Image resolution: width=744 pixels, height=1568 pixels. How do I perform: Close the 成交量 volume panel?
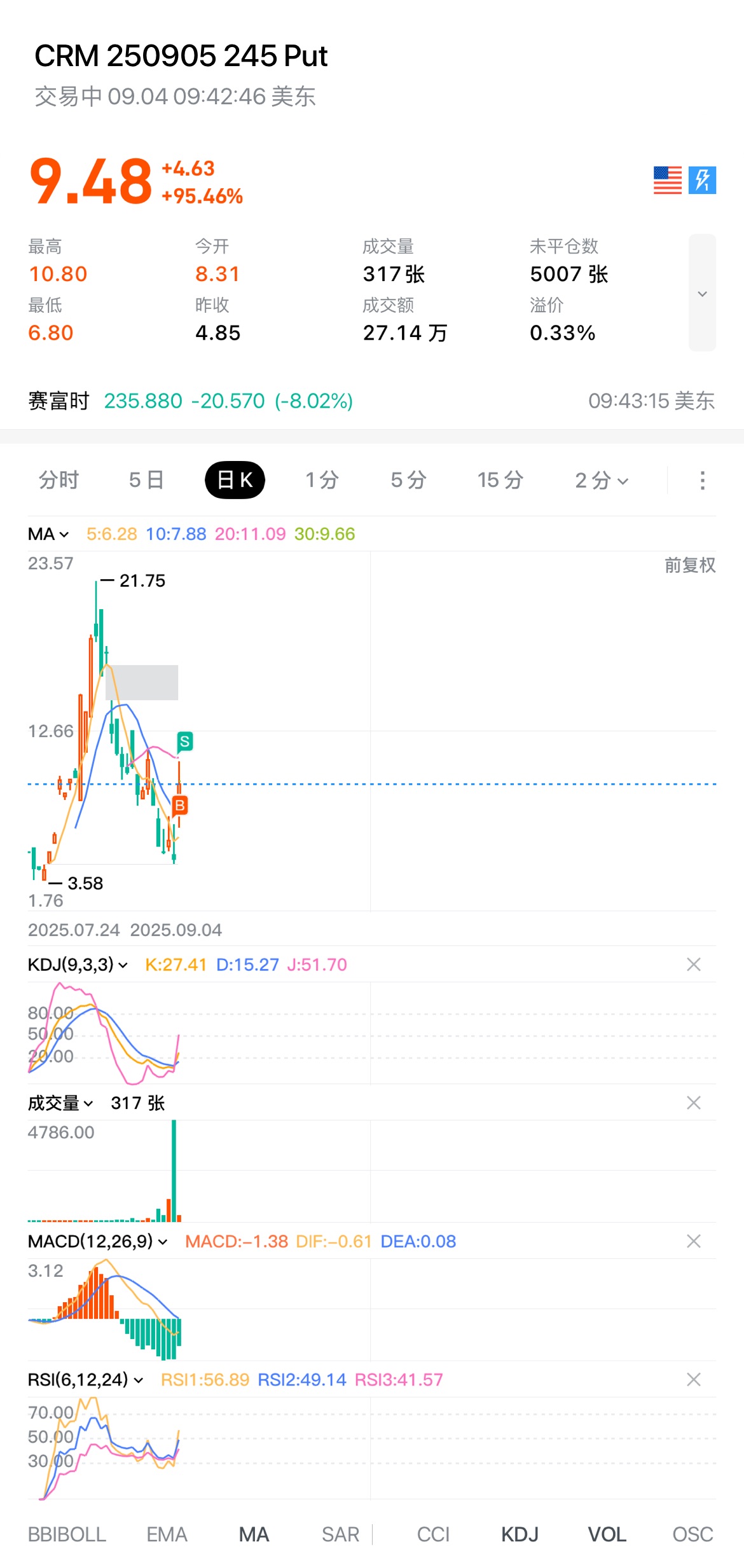tap(693, 1103)
